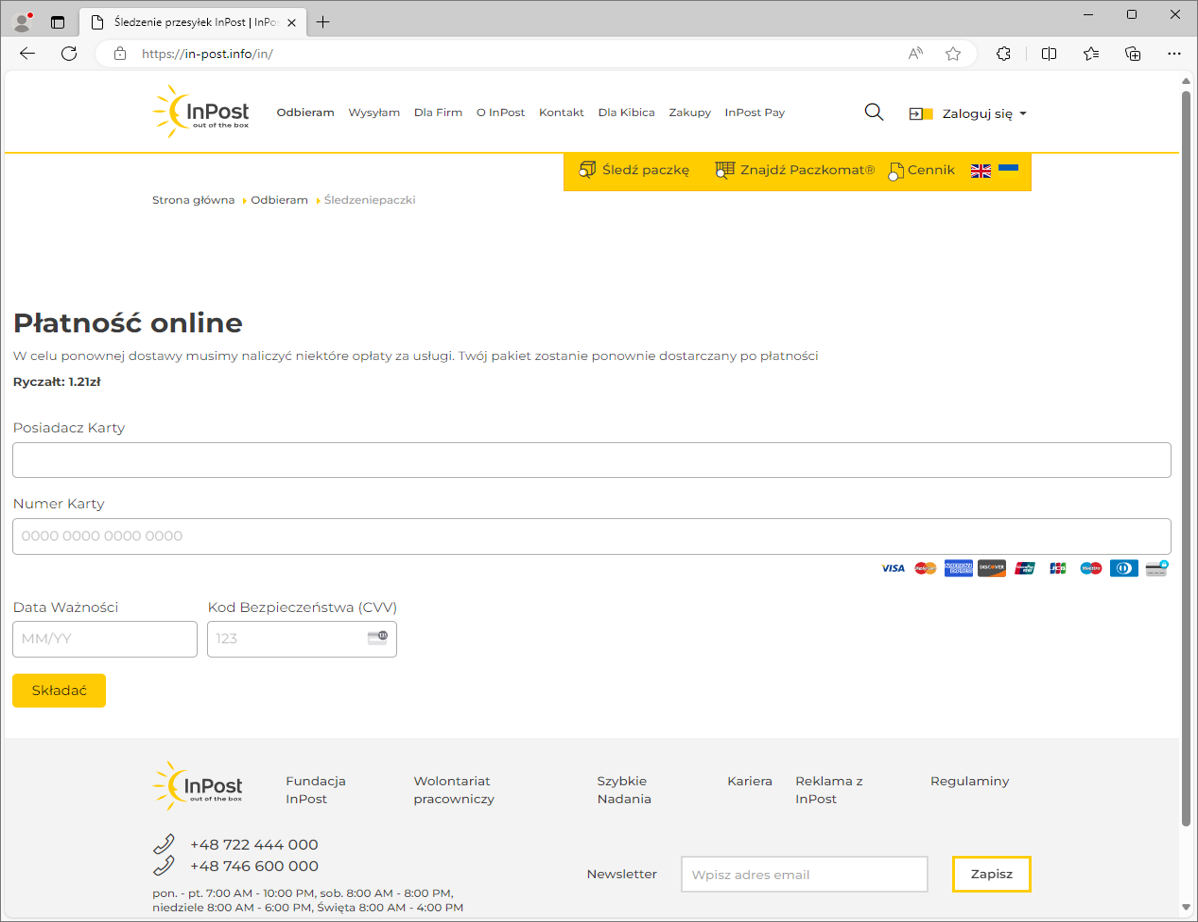Open the Znajdź Paczkomat link
The width and height of the screenshot is (1198, 922).
pos(795,170)
